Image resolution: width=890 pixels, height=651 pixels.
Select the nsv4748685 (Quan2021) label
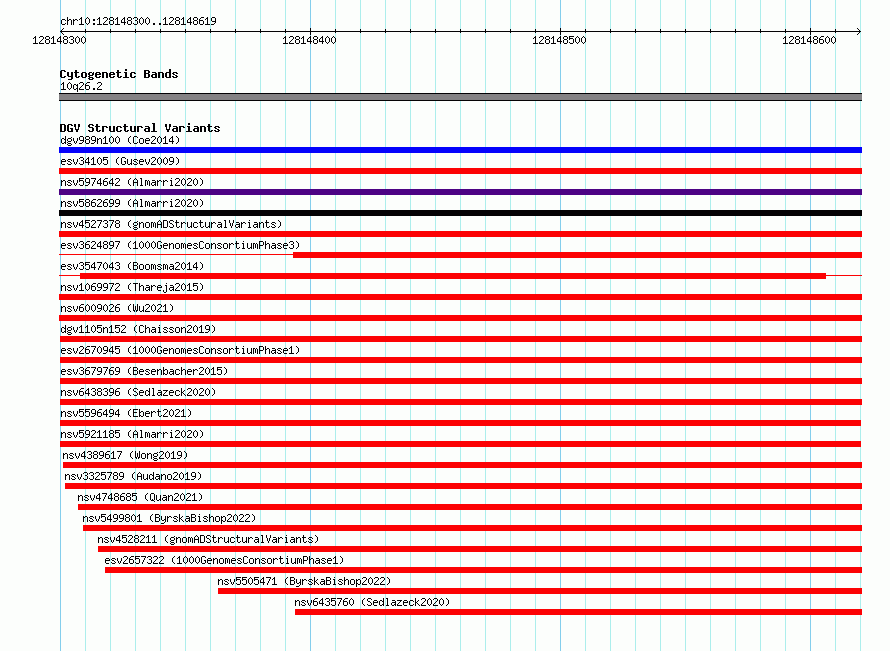coord(140,497)
